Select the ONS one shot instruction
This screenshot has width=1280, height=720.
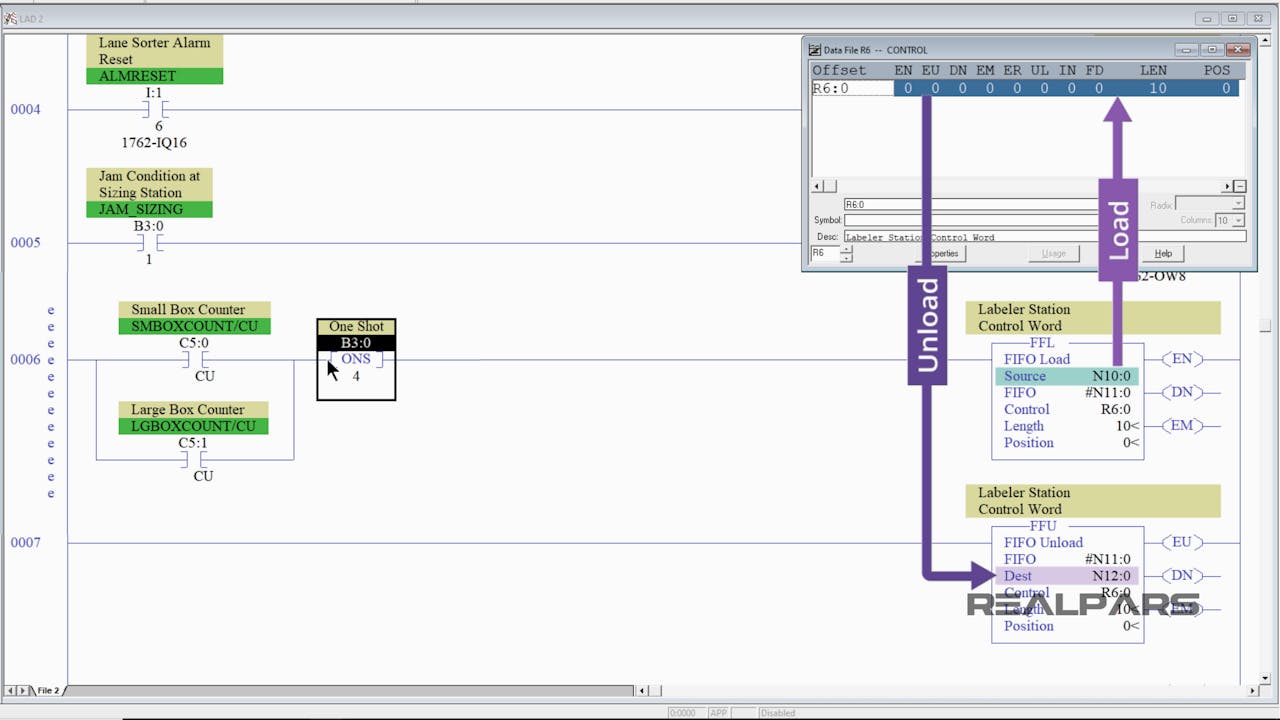tap(356, 360)
